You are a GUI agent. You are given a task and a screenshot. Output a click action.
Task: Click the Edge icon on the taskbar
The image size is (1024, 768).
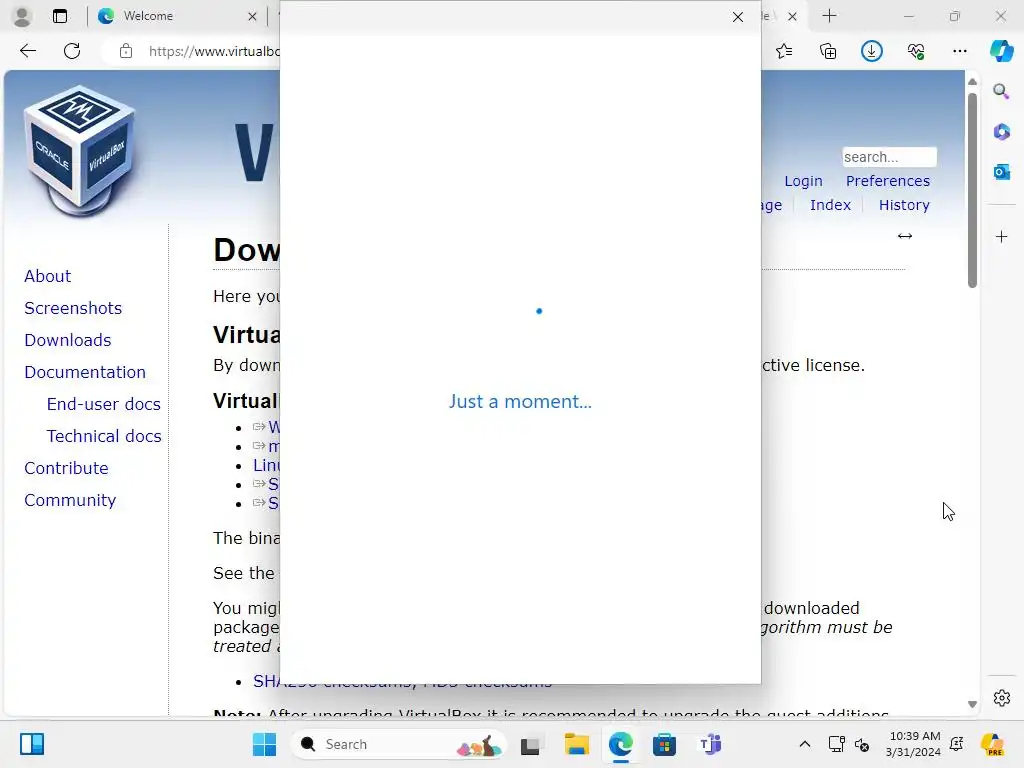(x=620, y=744)
